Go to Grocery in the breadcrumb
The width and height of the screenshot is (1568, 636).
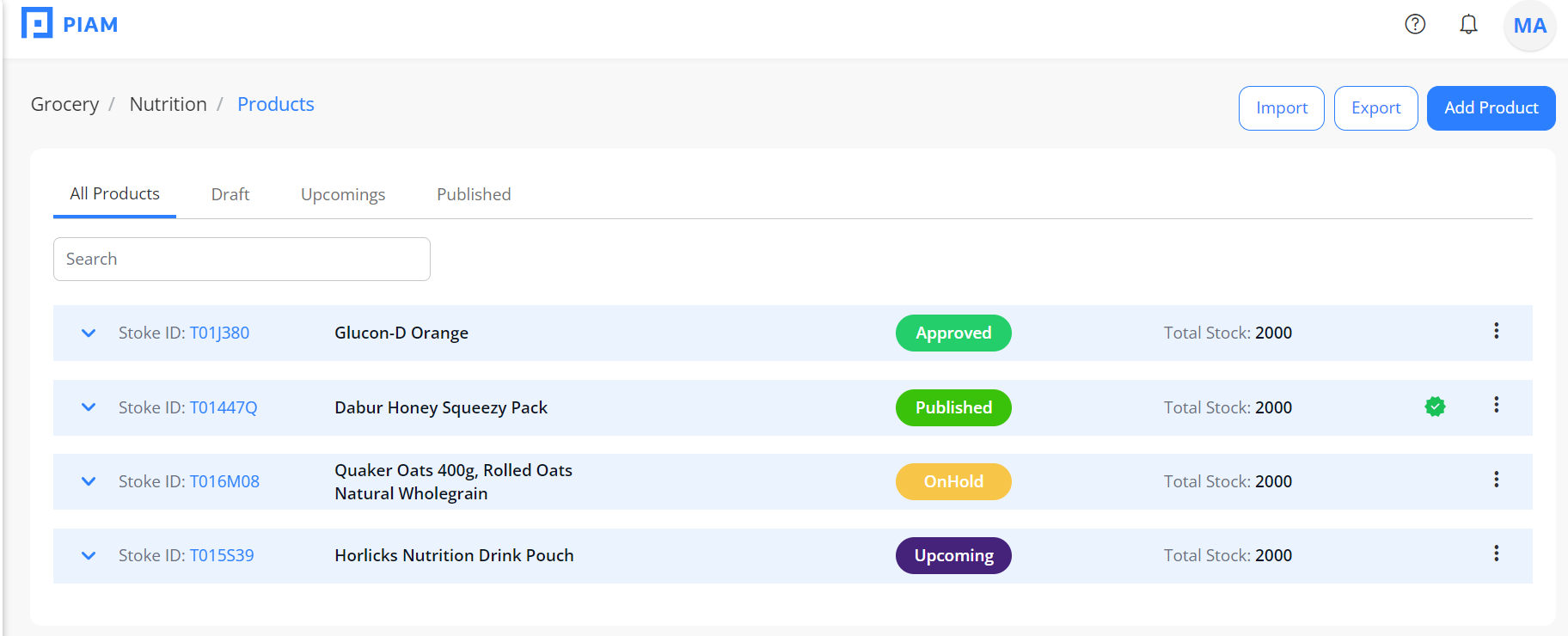[x=64, y=104]
